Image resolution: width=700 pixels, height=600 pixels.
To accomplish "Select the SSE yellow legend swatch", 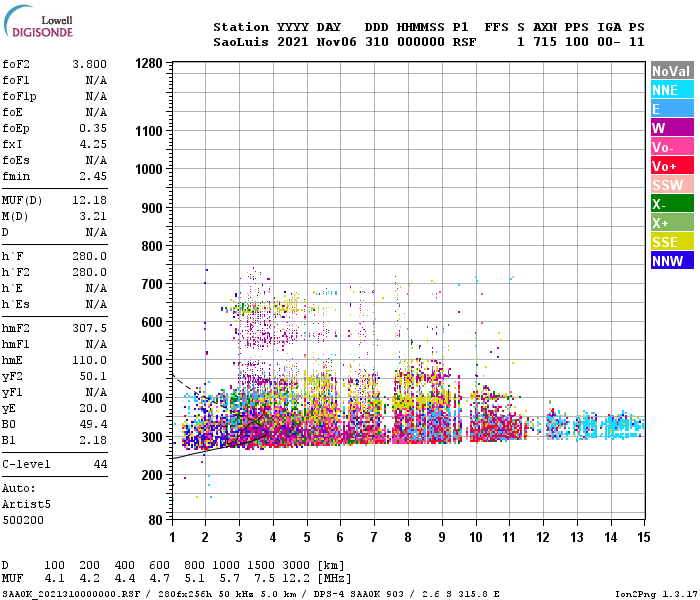I will (672, 242).
